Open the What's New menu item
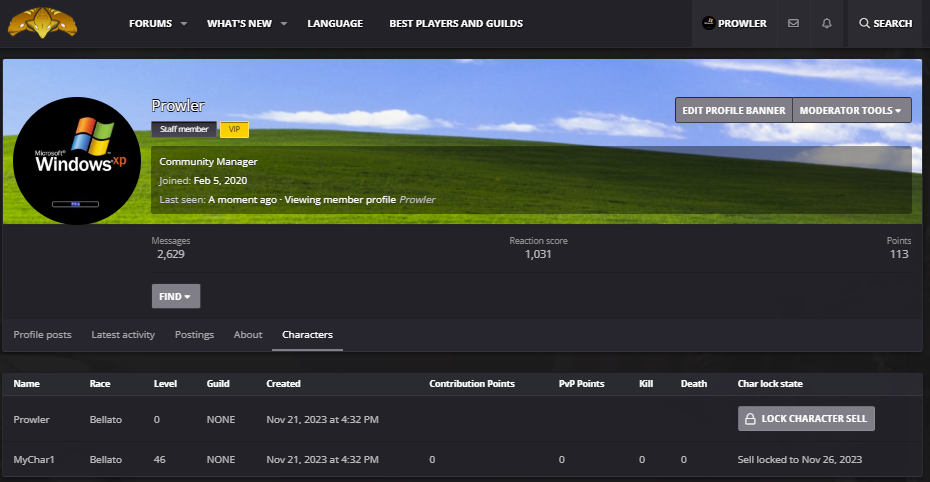 239,23
